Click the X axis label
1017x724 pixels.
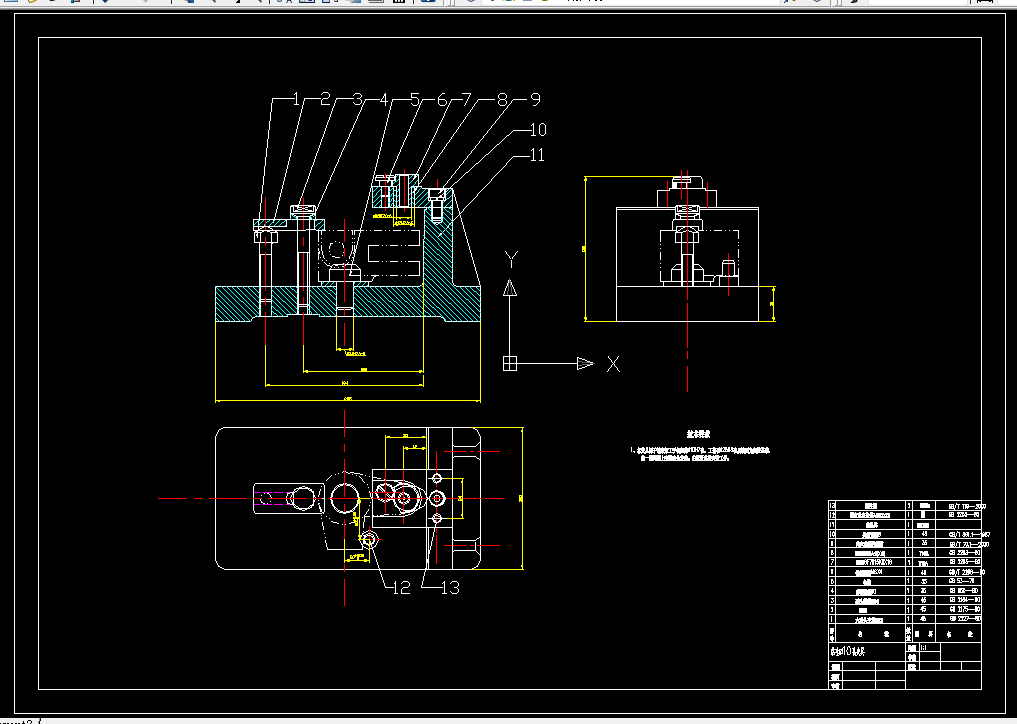pos(613,364)
